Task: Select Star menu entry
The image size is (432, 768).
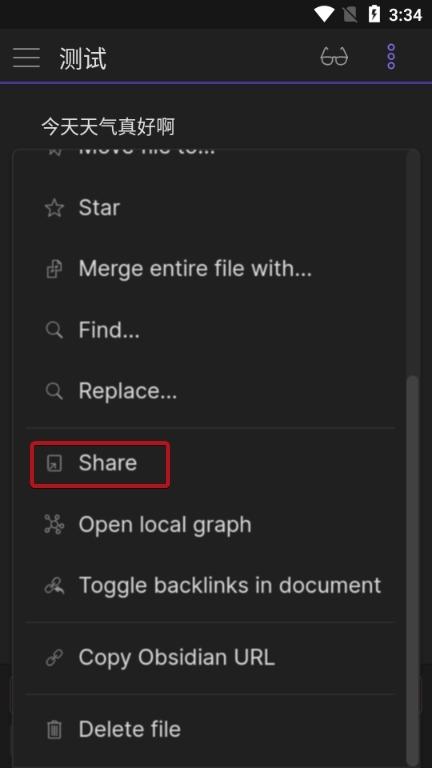Action: [210, 208]
